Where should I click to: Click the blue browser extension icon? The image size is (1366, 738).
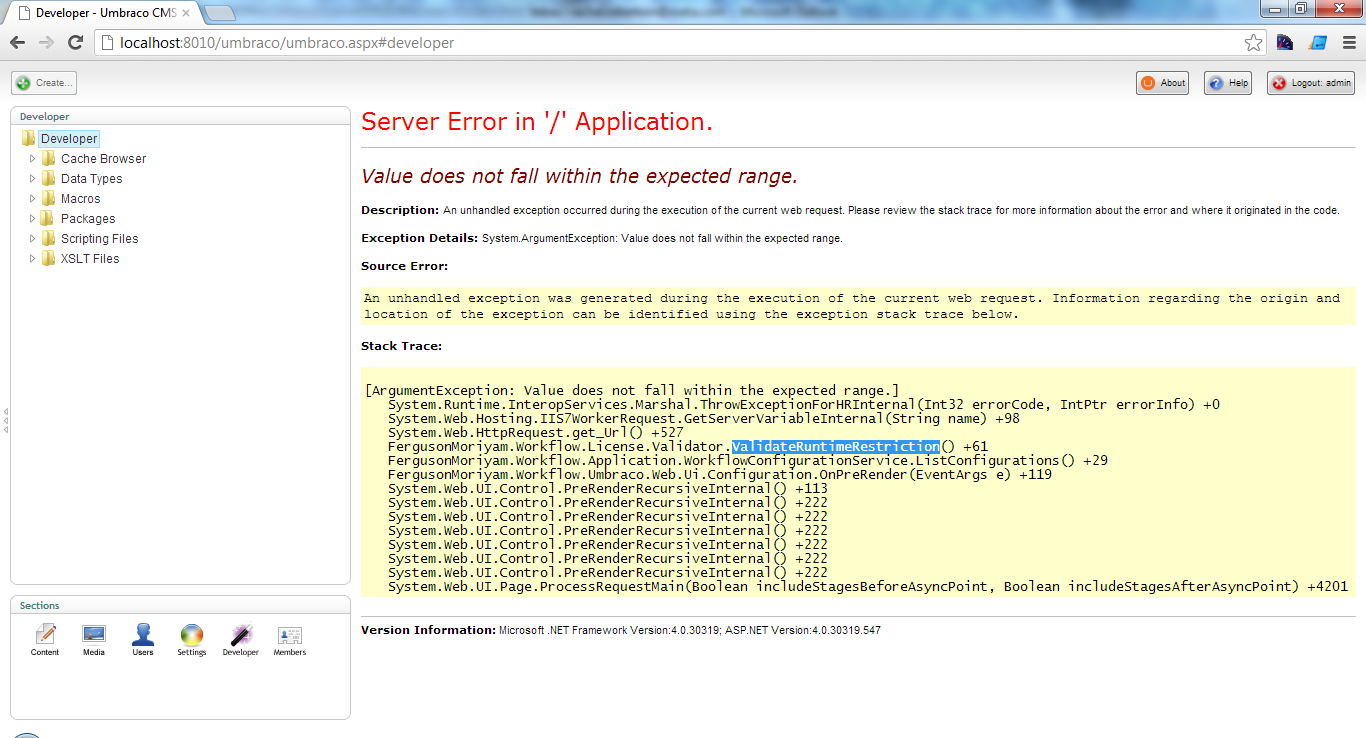1318,43
